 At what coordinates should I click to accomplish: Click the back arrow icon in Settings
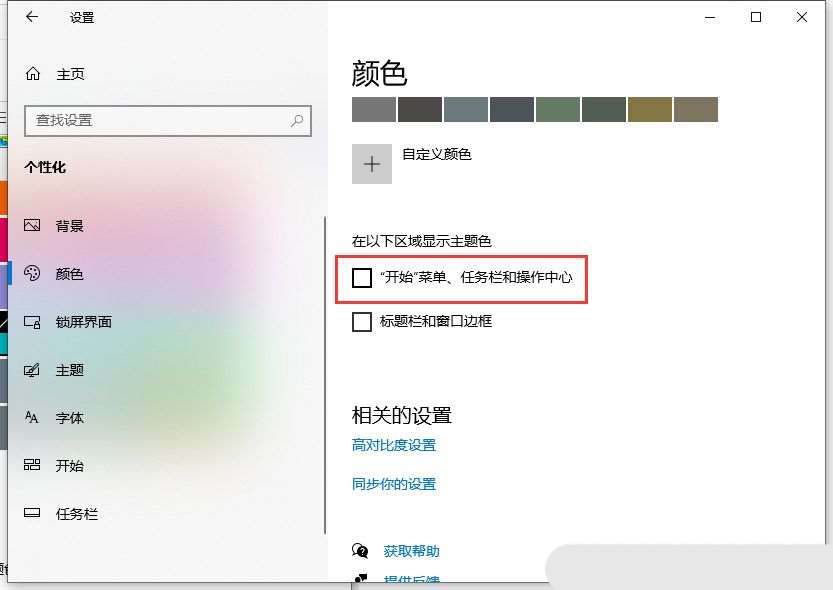(32, 17)
